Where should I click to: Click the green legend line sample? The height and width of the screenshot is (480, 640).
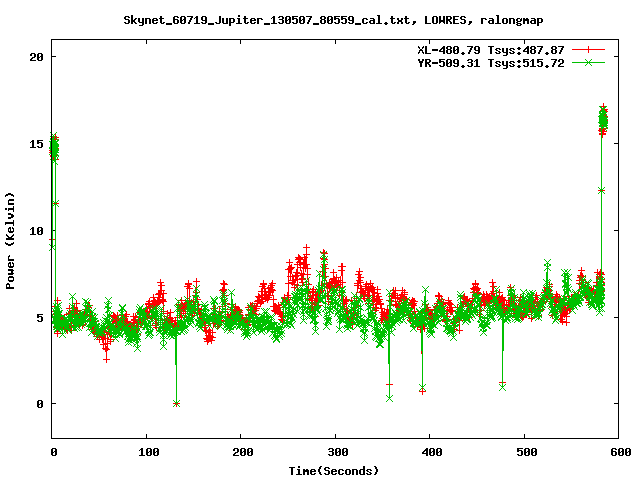click(x=588, y=62)
